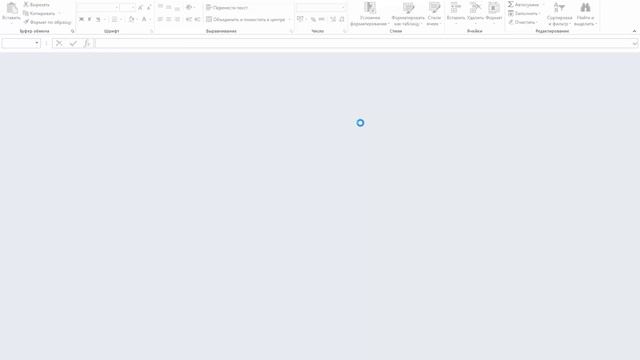This screenshot has width=640, height=360.
Task: Click Insert cells (Вставить) in the Cells group
Action: [456, 12]
